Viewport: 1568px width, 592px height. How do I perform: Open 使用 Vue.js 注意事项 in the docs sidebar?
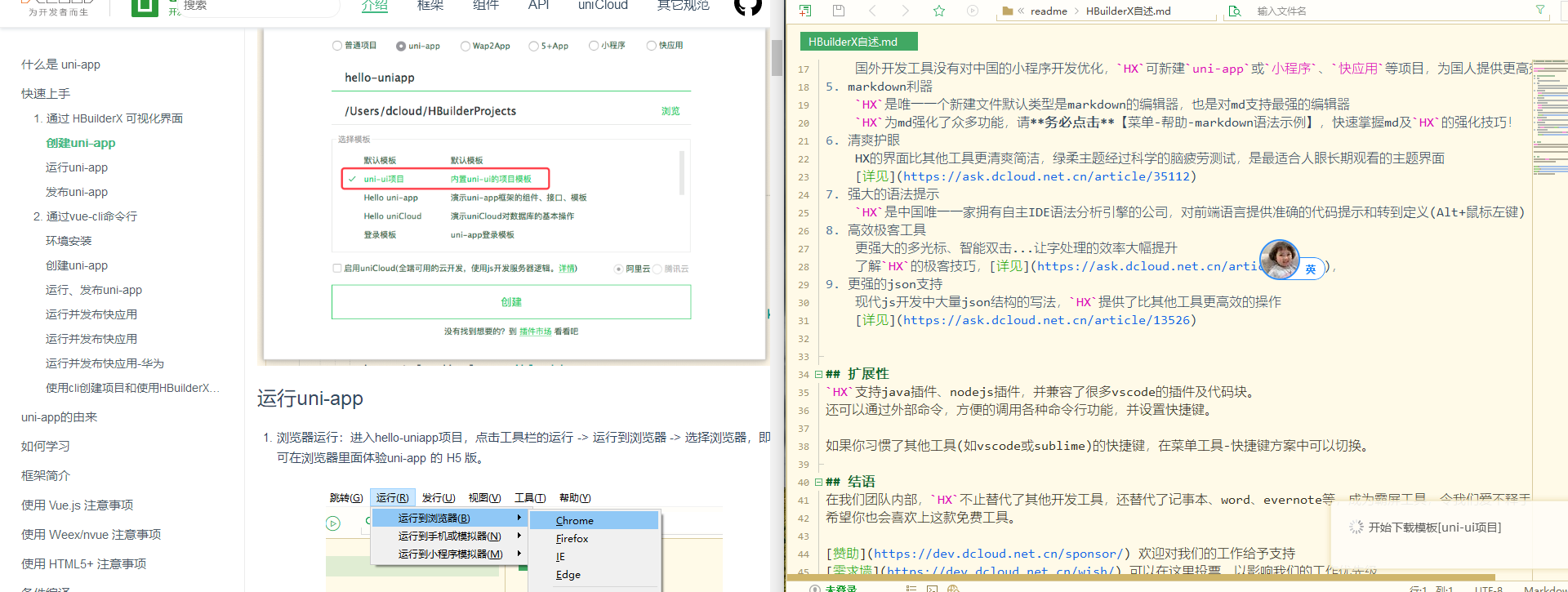point(78,505)
